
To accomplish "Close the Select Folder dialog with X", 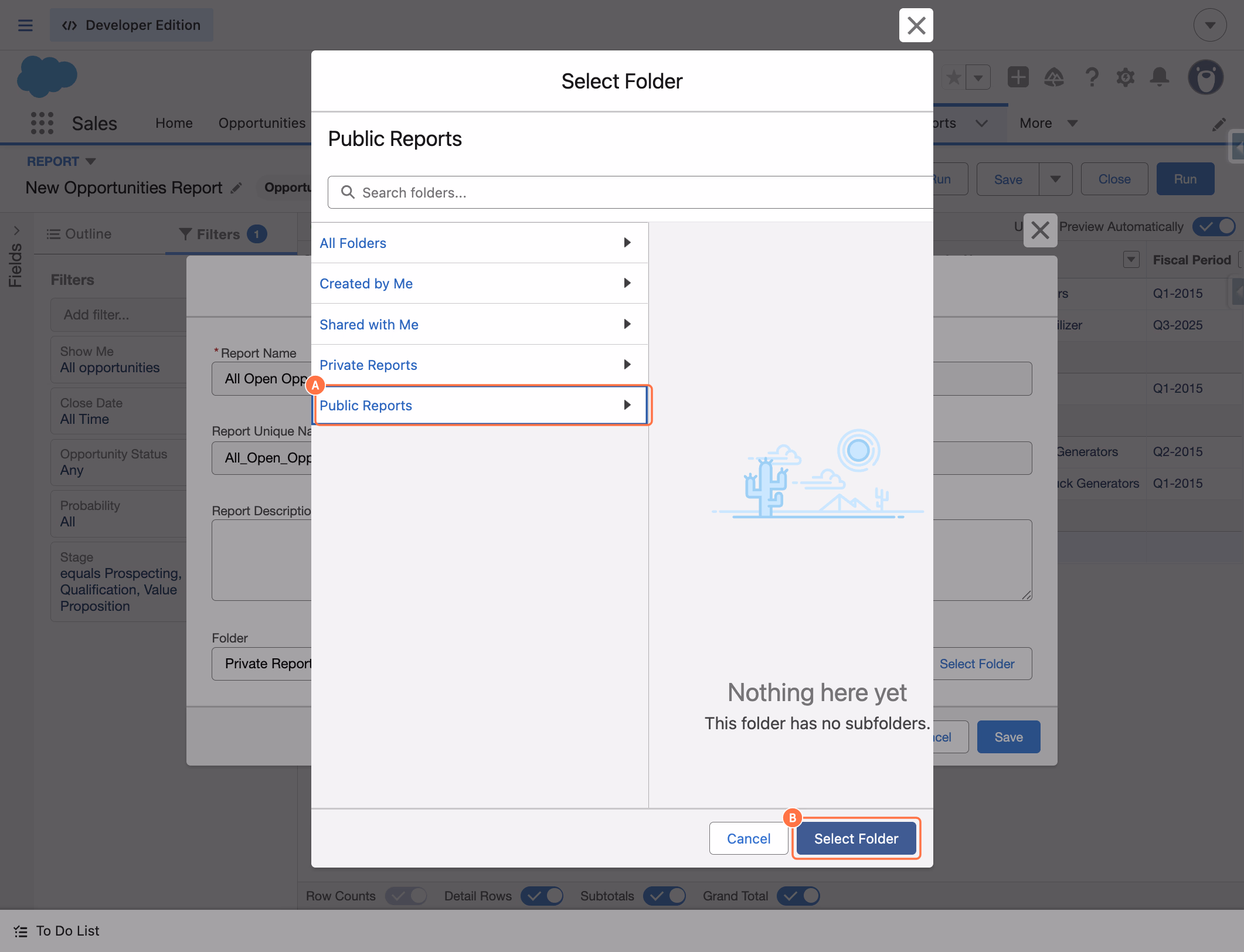I will 916,25.
